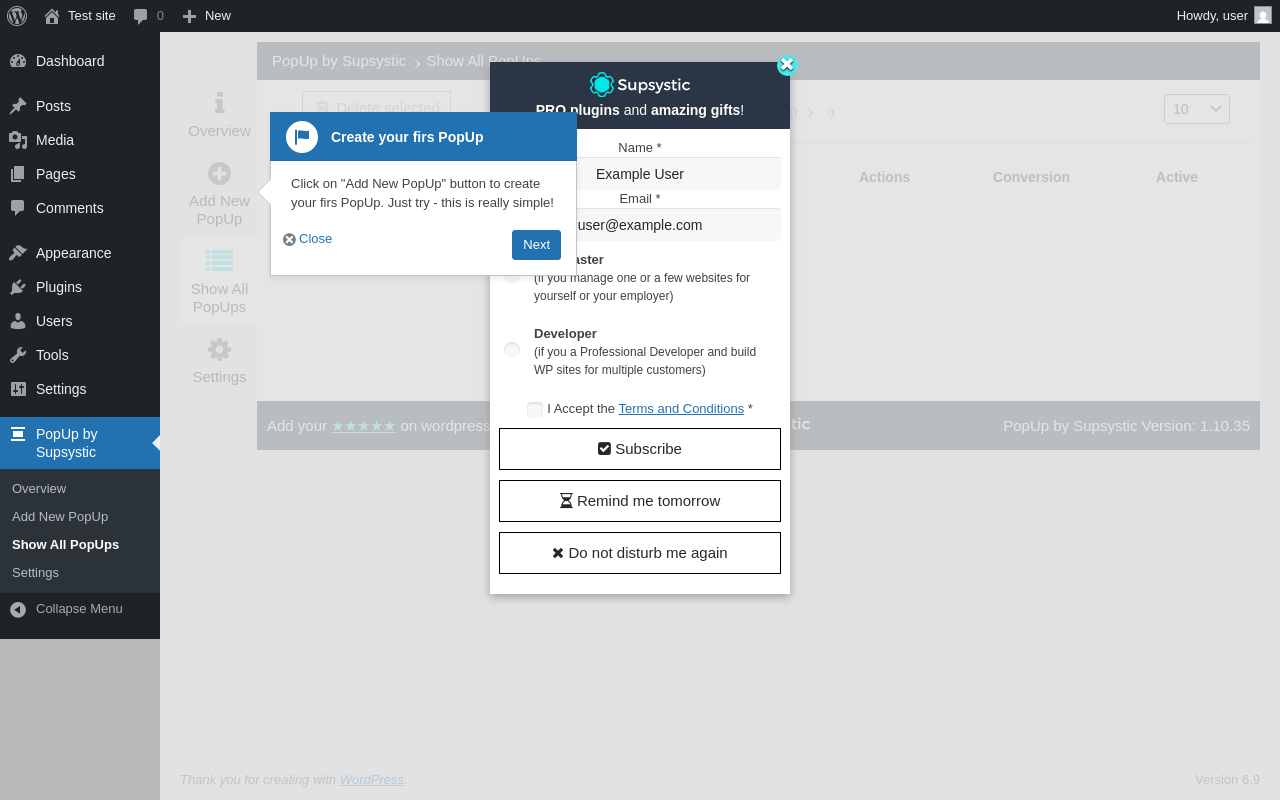This screenshot has width=1280, height=800.
Task: Click the Conversion column header
Action: tap(1031, 177)
